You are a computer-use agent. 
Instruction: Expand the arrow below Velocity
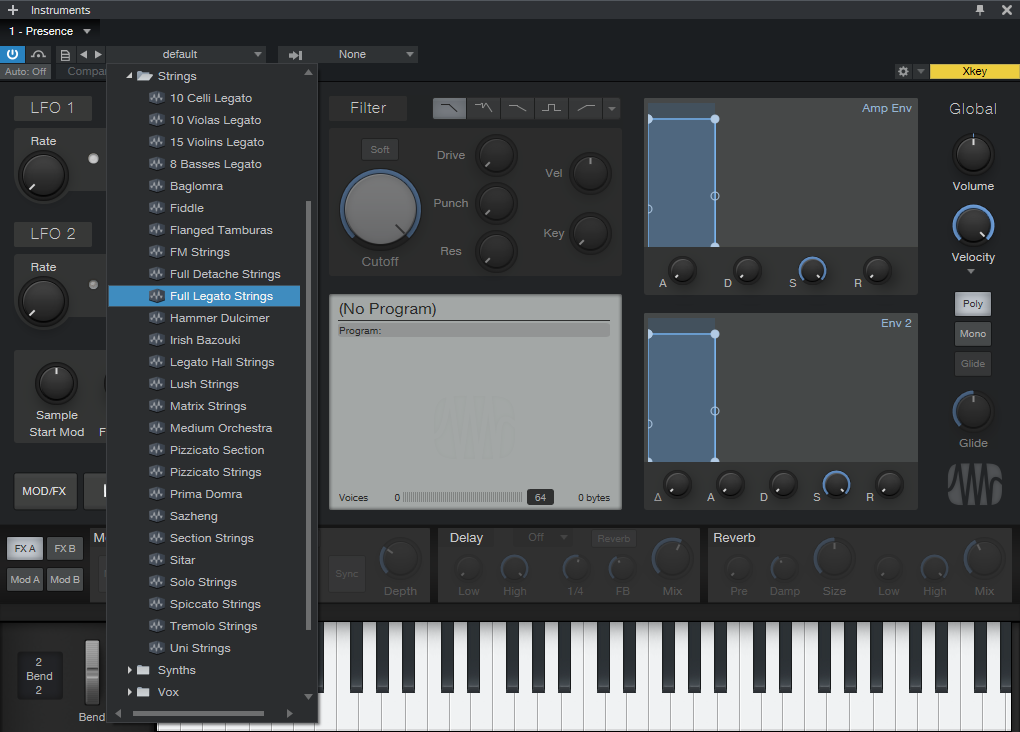click(x=971, y=271)
